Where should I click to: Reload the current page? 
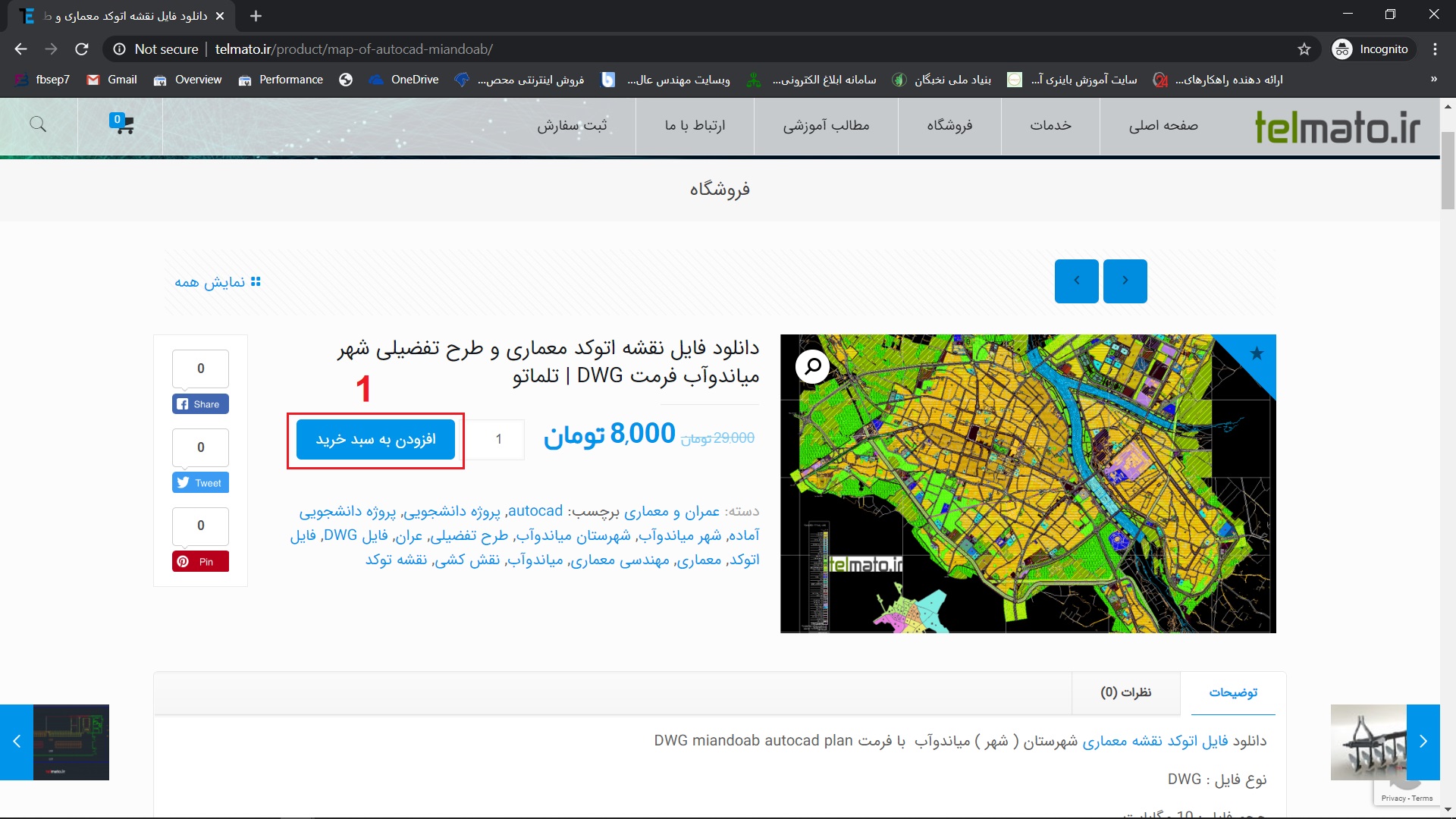82,49
